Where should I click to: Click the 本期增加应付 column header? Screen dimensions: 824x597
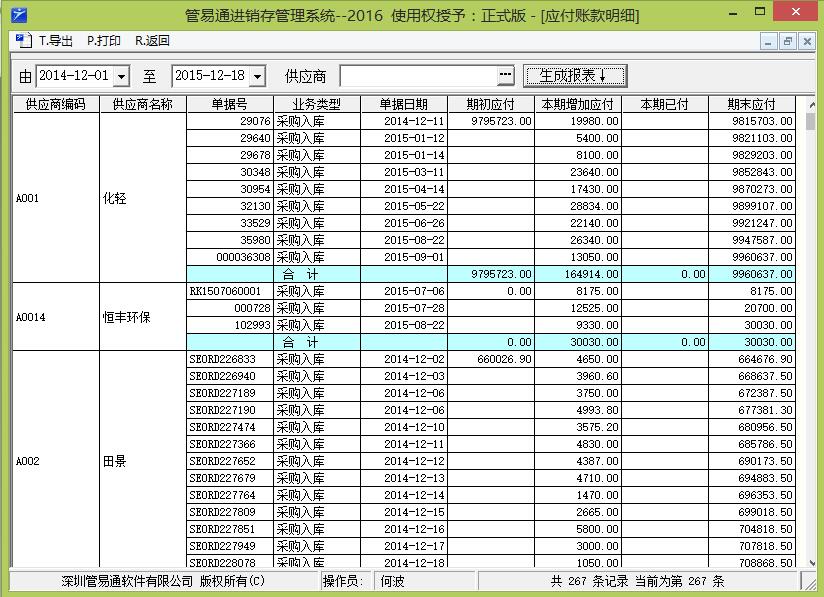(x=578, y=104)
